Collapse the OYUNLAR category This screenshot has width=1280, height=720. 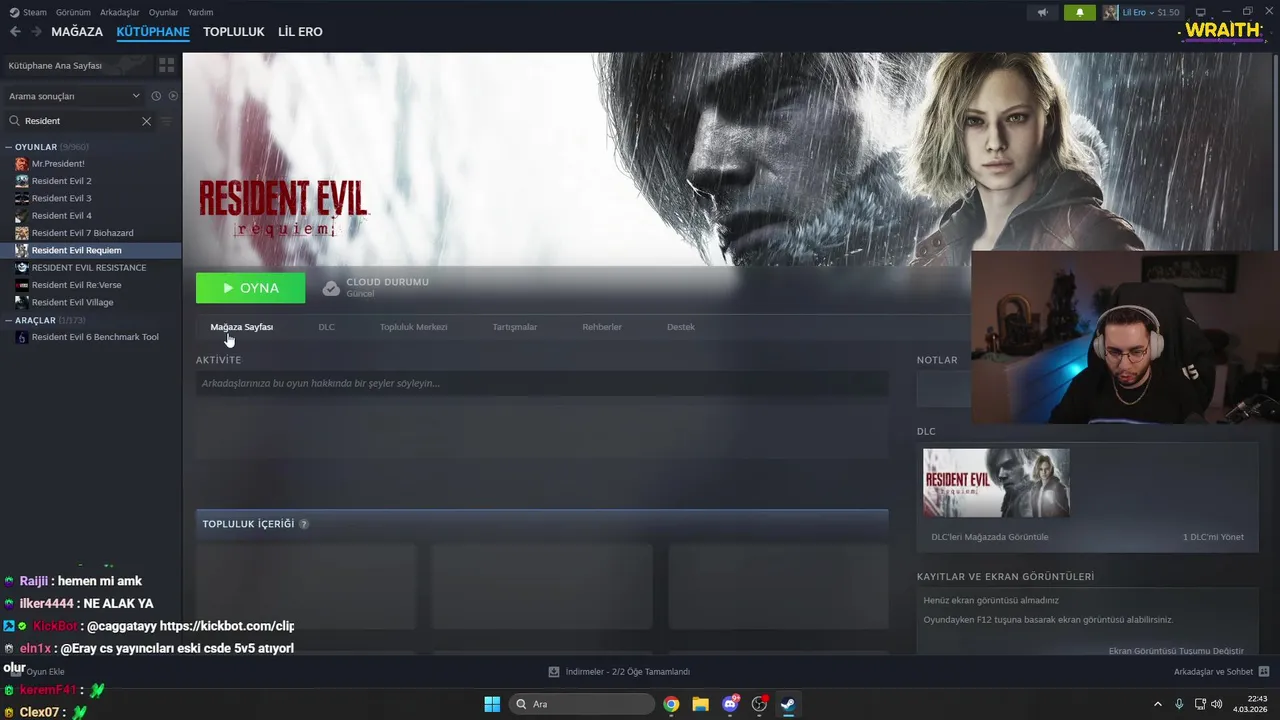[x=9, y=147]
